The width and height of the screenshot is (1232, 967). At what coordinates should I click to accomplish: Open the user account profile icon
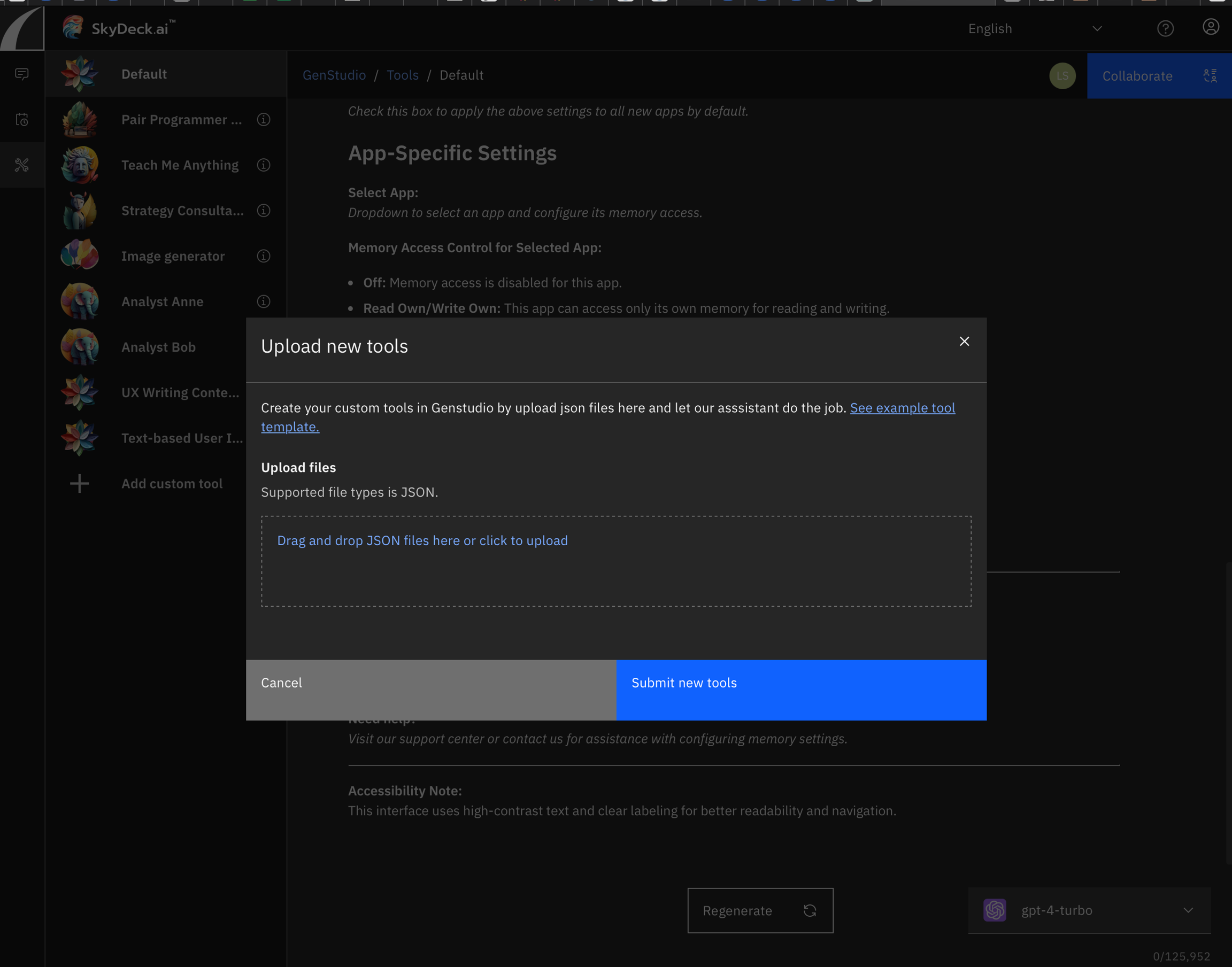tap(1211, 27)
